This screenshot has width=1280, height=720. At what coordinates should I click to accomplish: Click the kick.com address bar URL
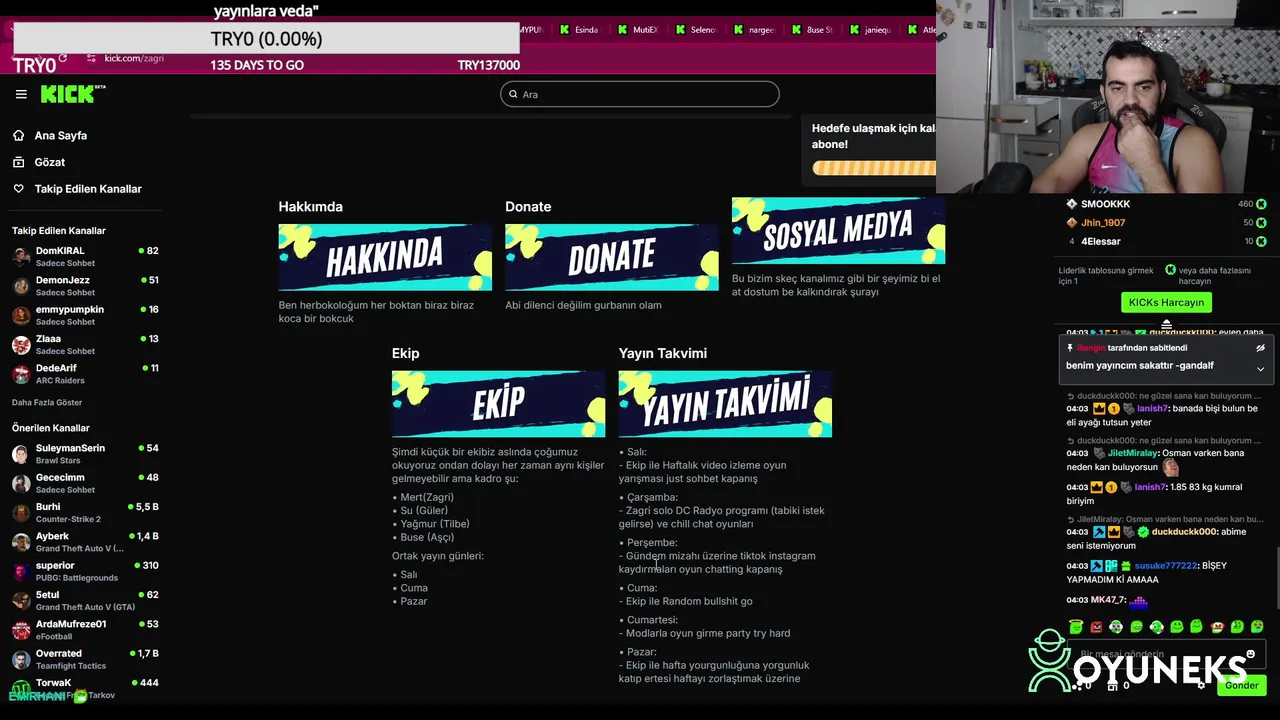[133, 58]
